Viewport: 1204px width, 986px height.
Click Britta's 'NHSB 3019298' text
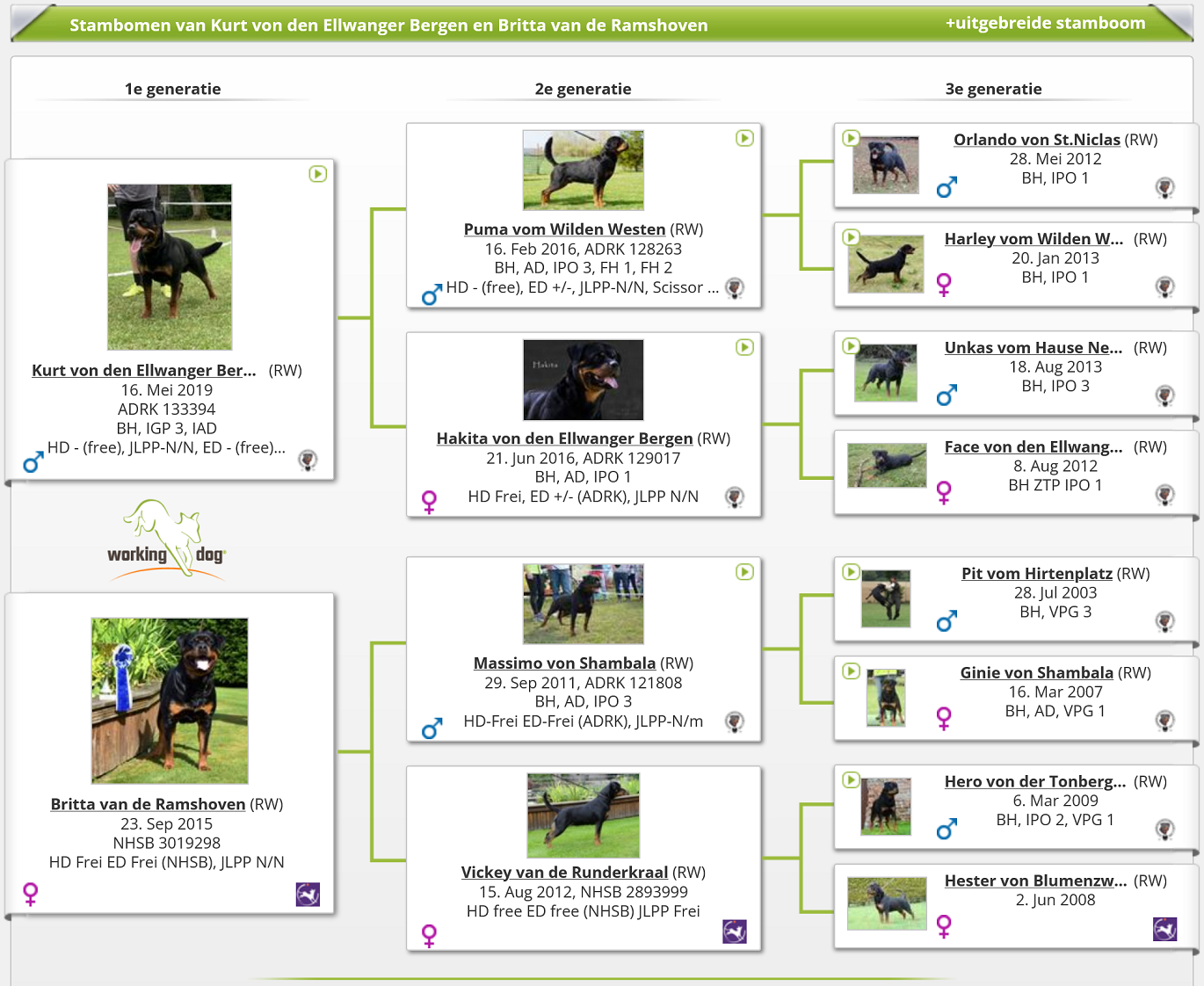167,844
